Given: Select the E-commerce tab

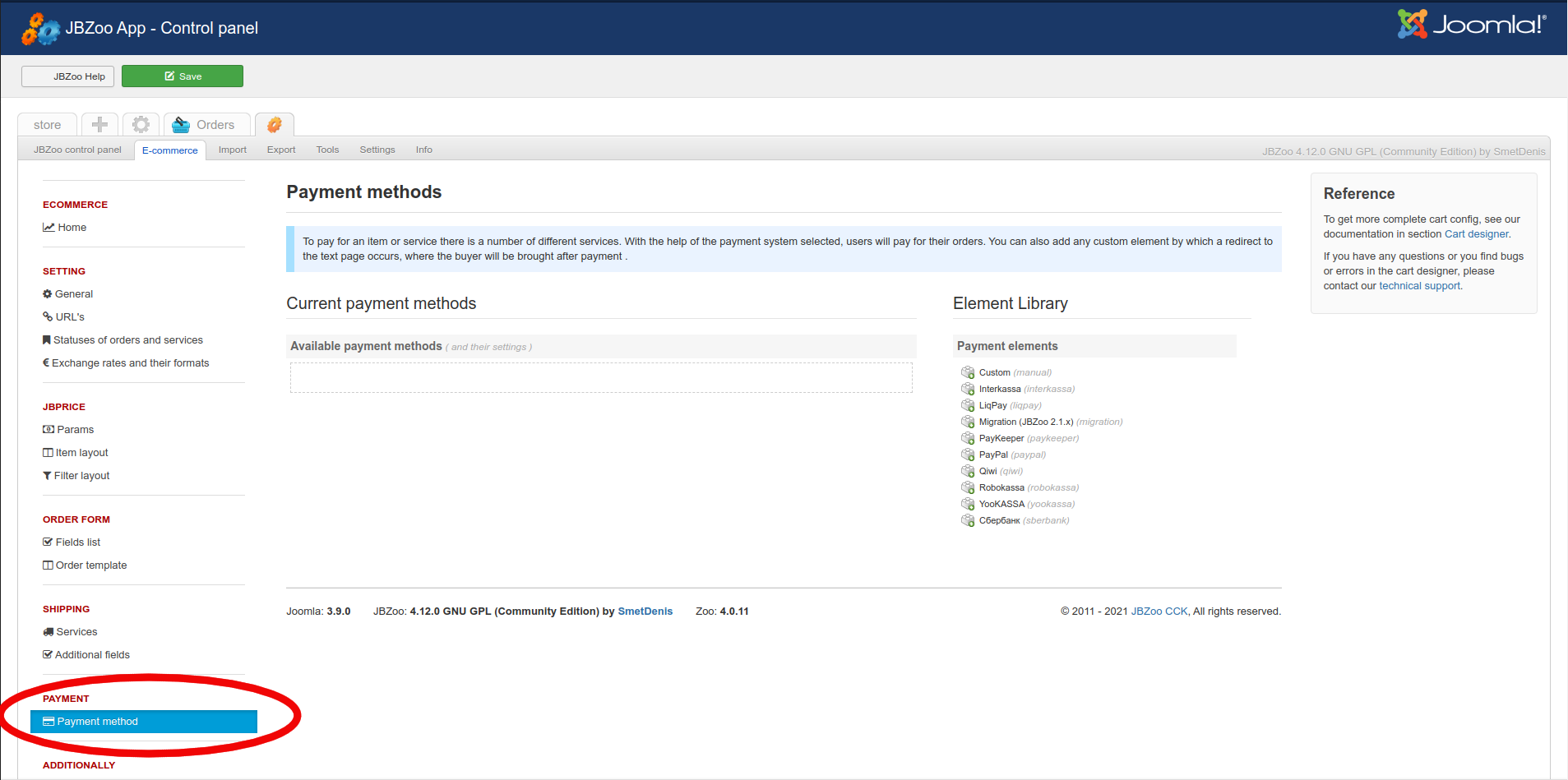Looking at the screenshot, I should pos(169,150).
